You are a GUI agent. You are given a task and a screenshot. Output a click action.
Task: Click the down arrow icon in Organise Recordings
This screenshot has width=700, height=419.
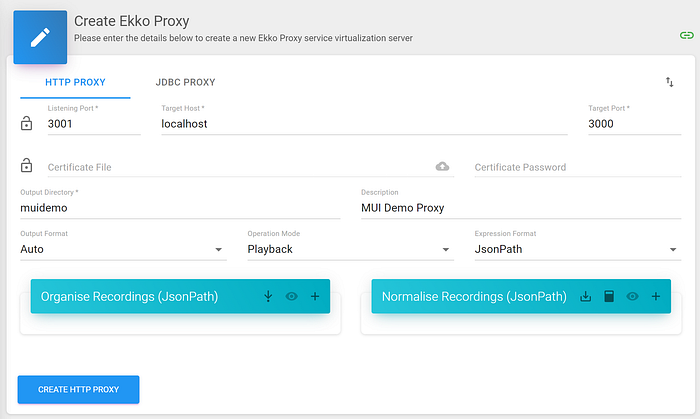point(268,296)
